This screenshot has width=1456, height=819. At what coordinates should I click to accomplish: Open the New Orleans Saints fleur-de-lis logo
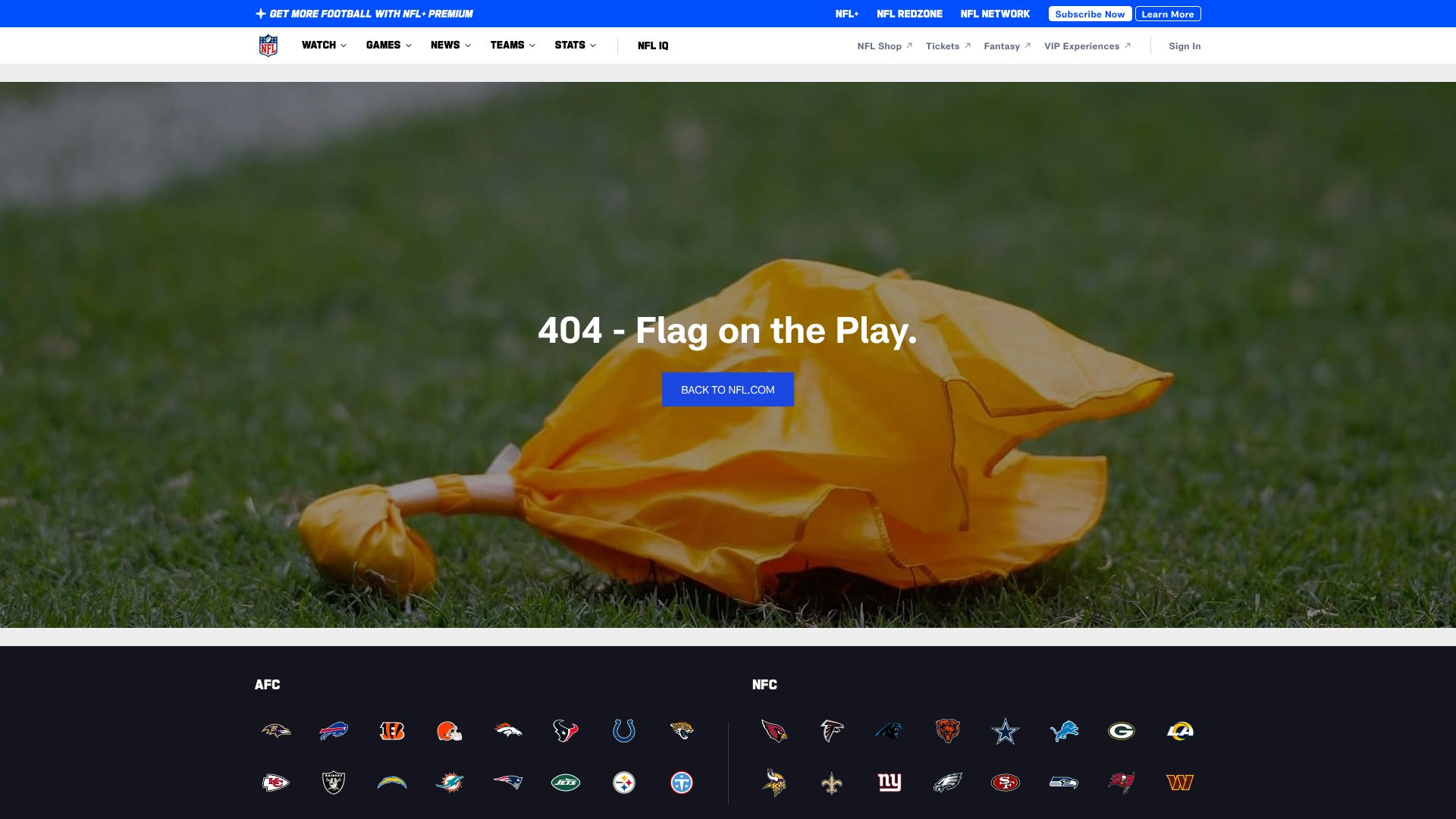(x=831, y=783)
